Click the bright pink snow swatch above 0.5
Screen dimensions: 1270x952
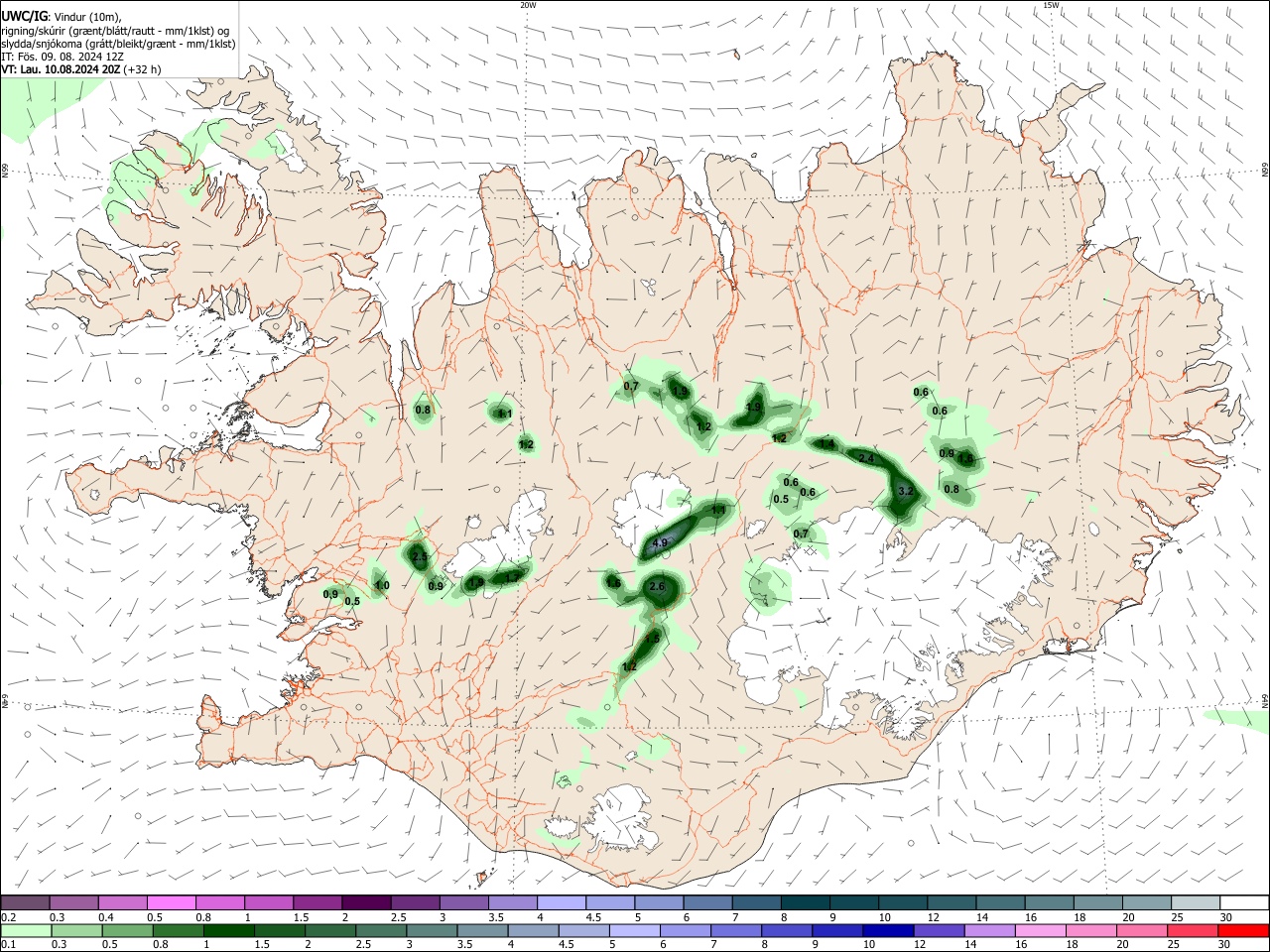click(x=171, y=902)
